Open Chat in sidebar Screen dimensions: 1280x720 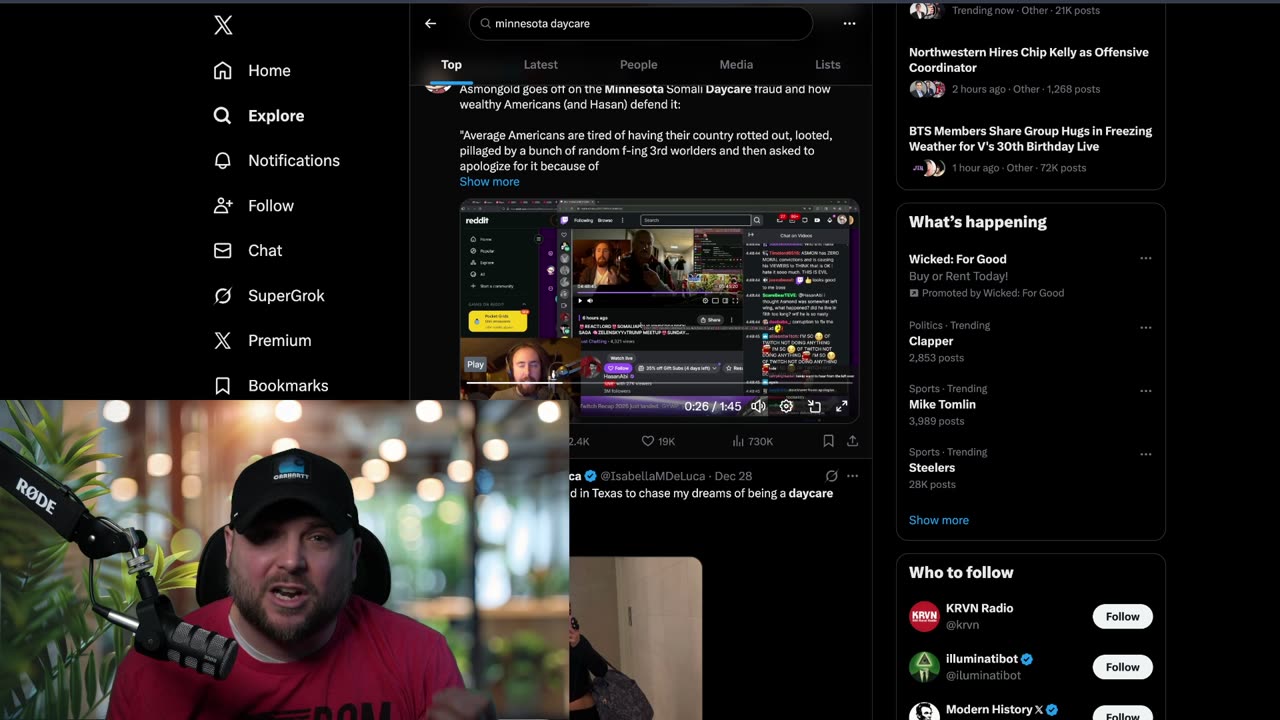[248, 250]
